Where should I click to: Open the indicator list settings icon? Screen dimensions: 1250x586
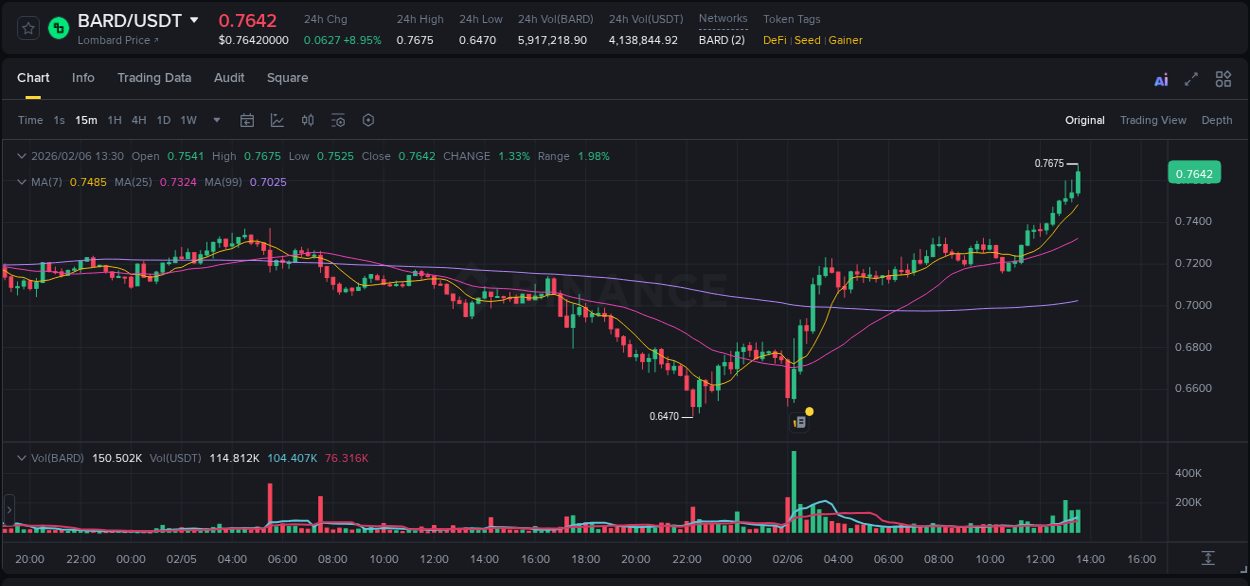click(338, 120)
